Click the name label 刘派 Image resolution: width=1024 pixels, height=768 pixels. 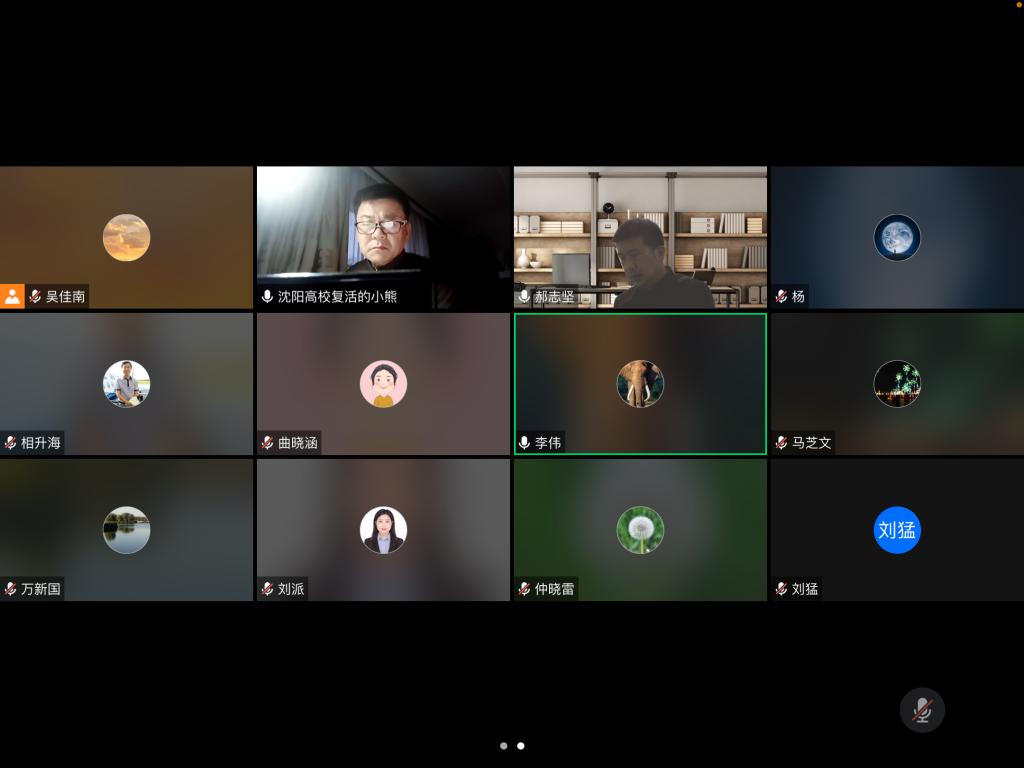tap(291, 589)
